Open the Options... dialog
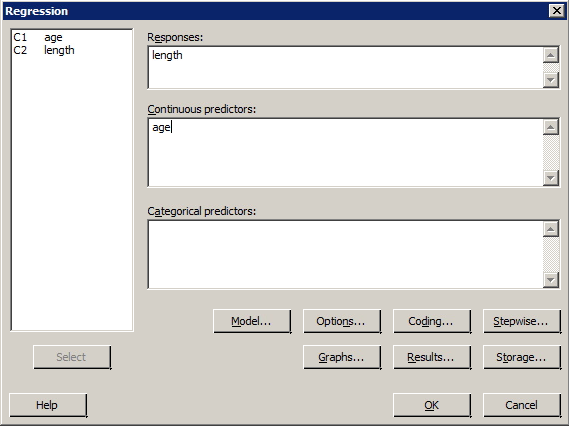This screenshot has width=569, height=426. pyautogui.click(x=342, y=321)
